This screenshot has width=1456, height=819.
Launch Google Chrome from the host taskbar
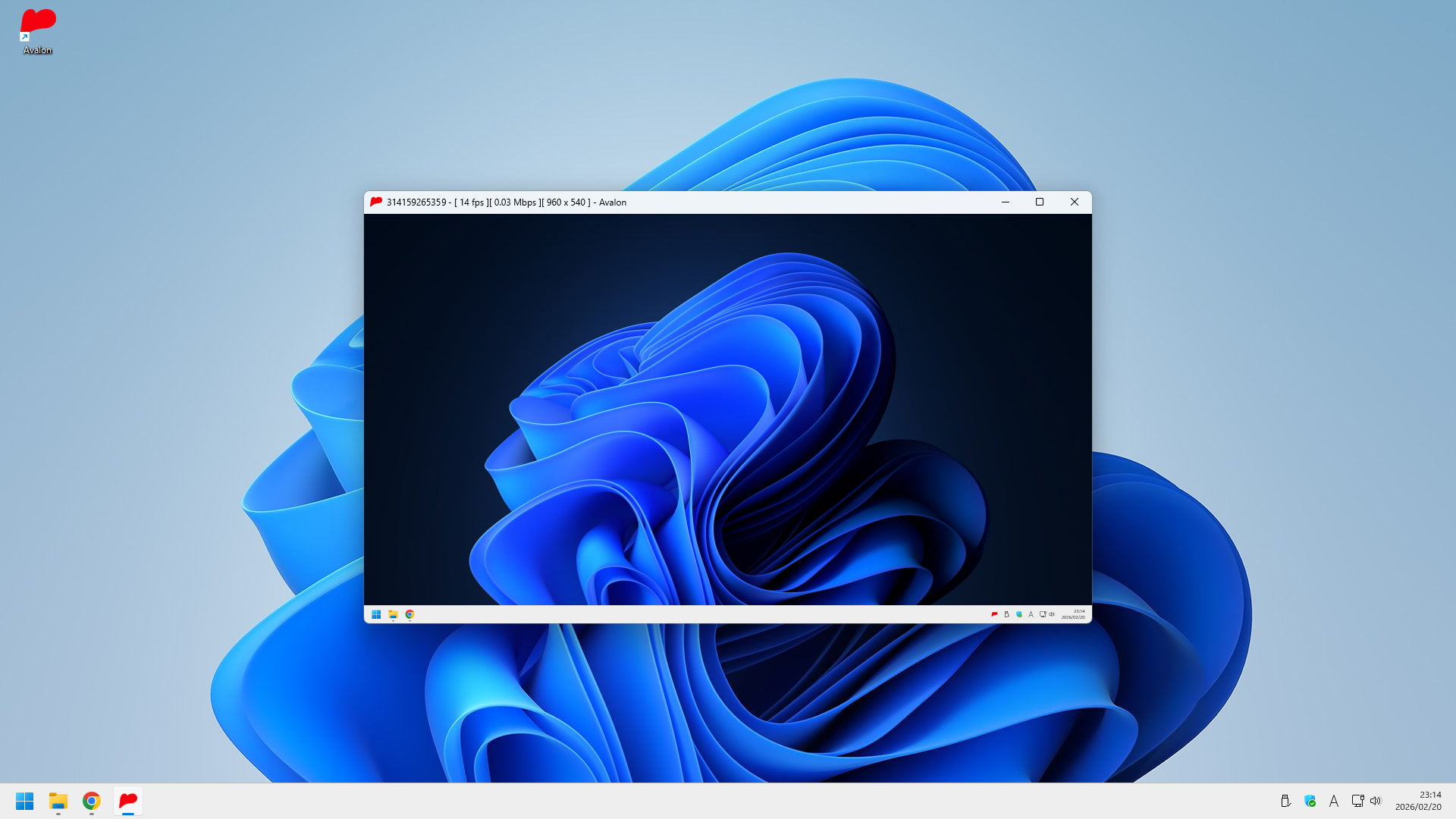tap(92, 801)
